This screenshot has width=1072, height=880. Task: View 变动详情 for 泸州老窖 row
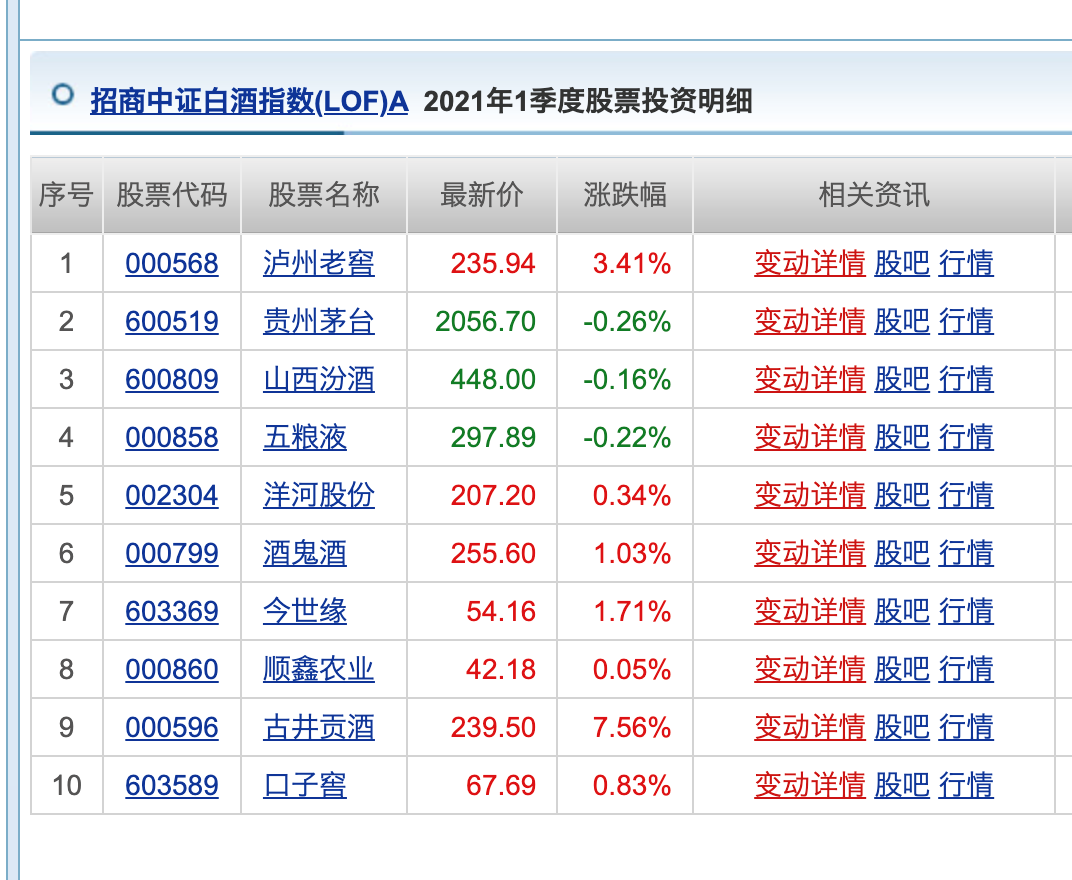point(809,263)
